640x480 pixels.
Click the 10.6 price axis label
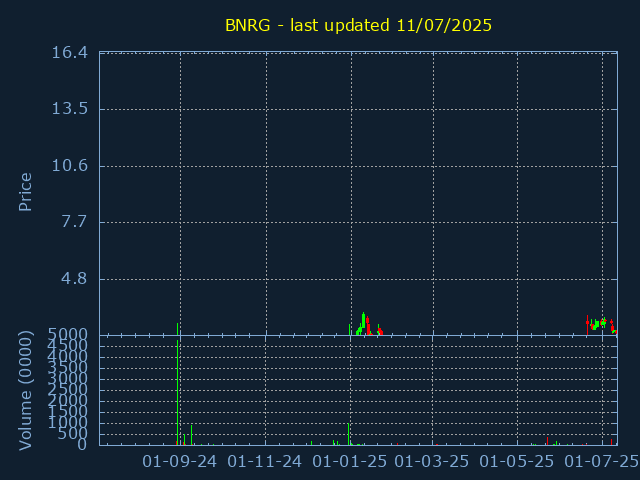69,166
